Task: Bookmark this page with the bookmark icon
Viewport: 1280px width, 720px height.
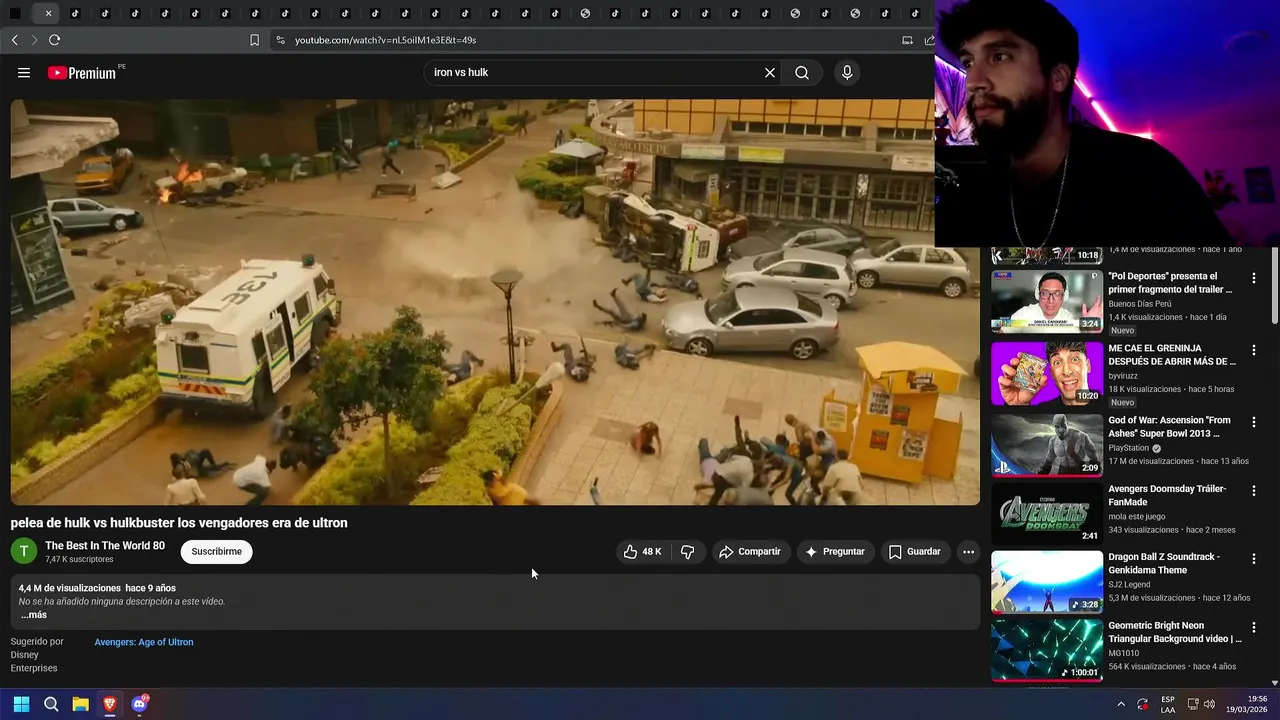Action: (254, 40)
